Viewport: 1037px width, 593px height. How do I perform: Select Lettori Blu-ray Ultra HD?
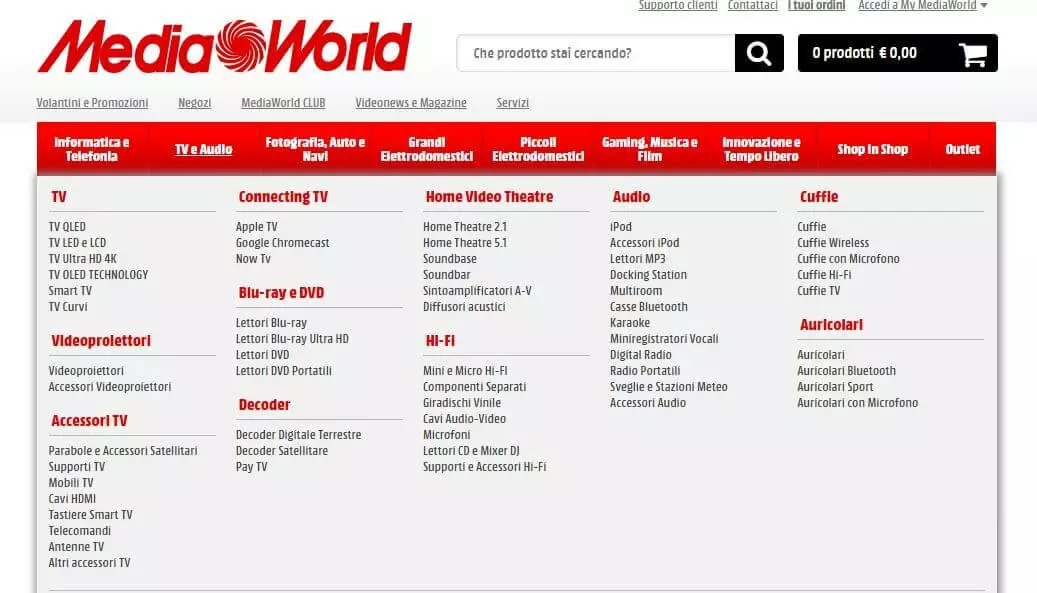pos(292,338)
